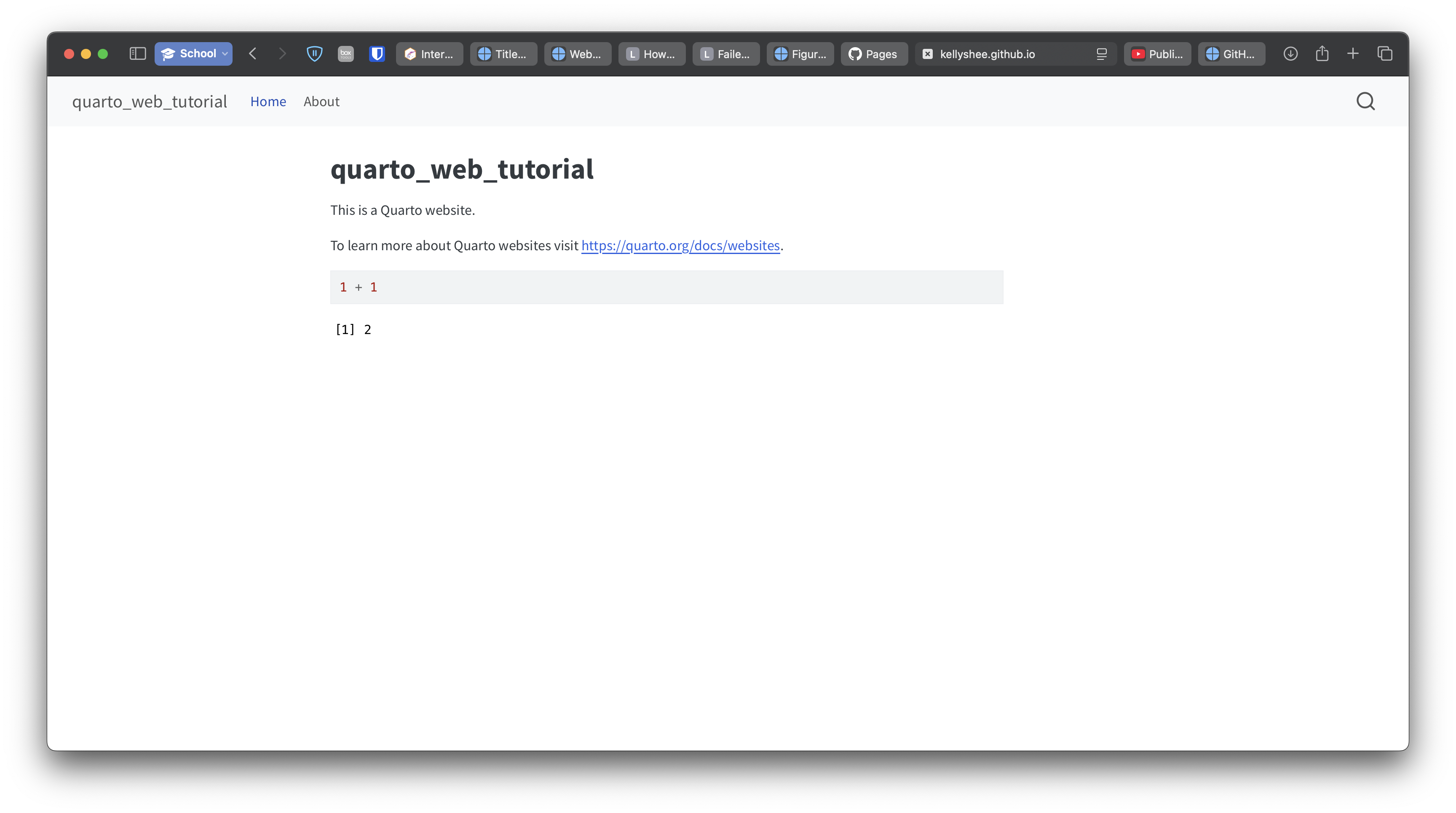Toggle the Safari sidebar
This screenshot has width=1456, height=813.
coord(137,53)
